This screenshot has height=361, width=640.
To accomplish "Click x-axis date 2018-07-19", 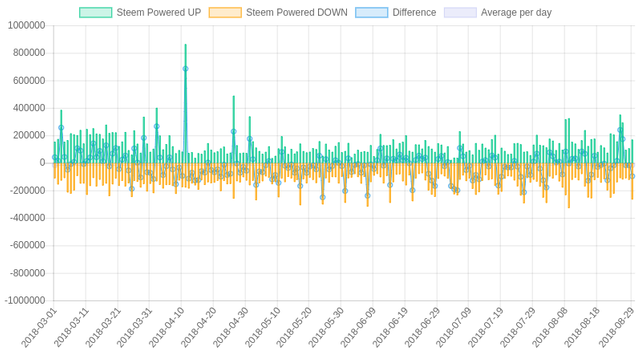I will pyautogui.click(x=486, y=328).
